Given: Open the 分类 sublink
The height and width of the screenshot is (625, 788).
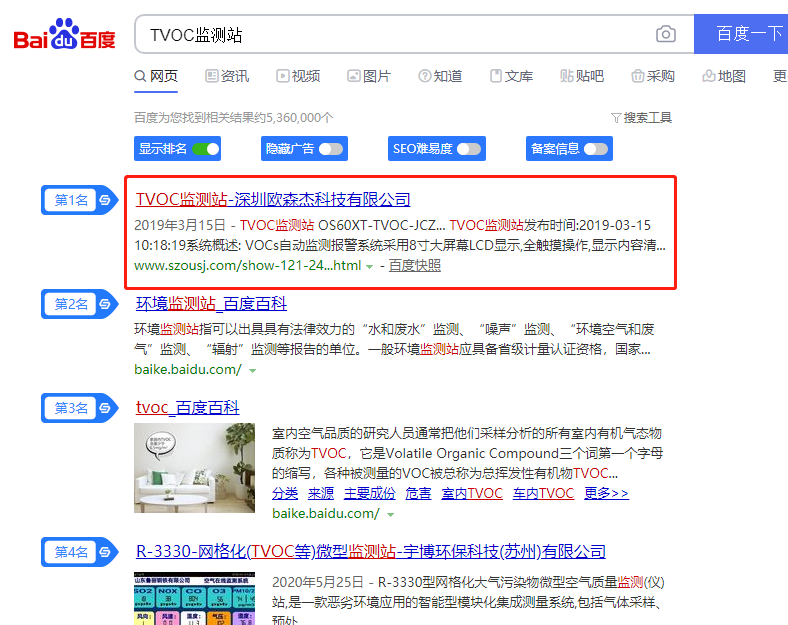Looking at the screenshot, I should (x=285, y=493).
